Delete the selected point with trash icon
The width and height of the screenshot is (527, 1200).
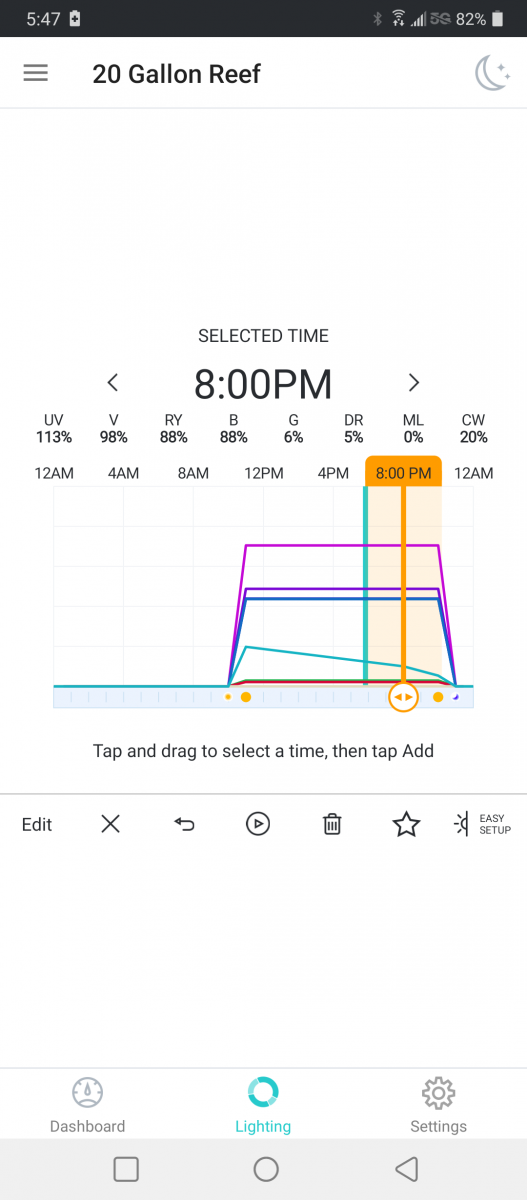tap(332, 824)
